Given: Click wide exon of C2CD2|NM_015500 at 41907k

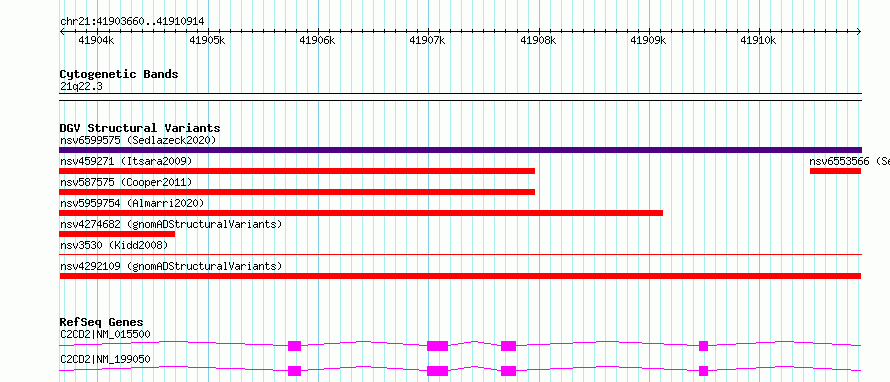Looking at the screenshot, I should (438, 346).
